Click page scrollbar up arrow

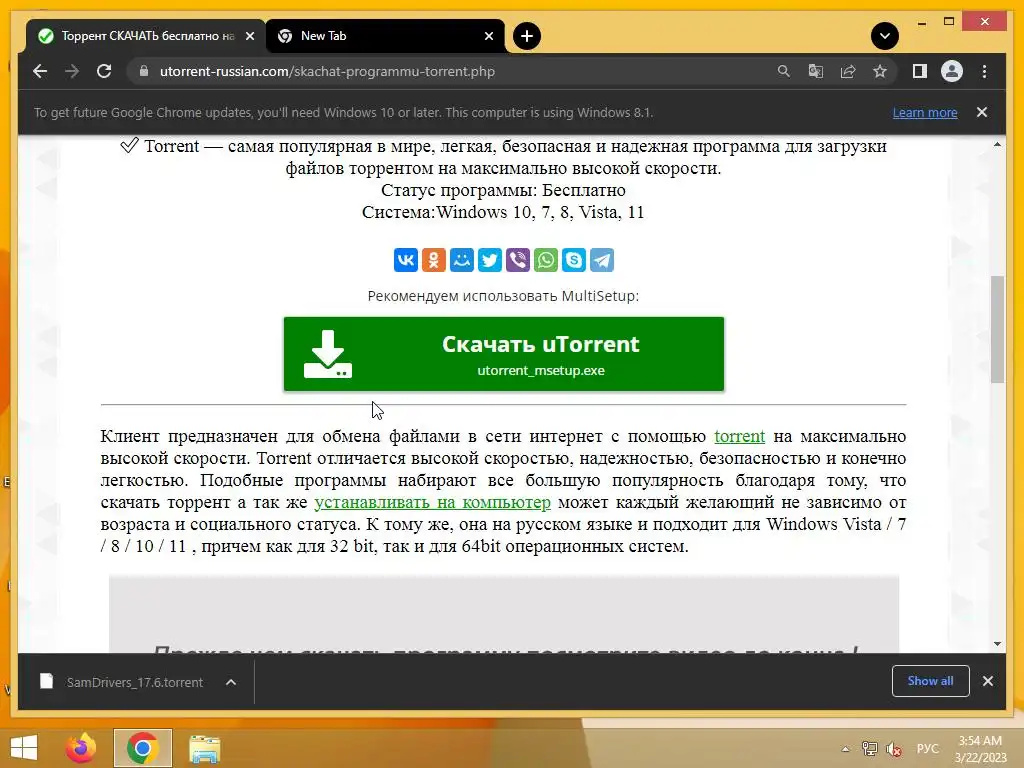point(997,144)
